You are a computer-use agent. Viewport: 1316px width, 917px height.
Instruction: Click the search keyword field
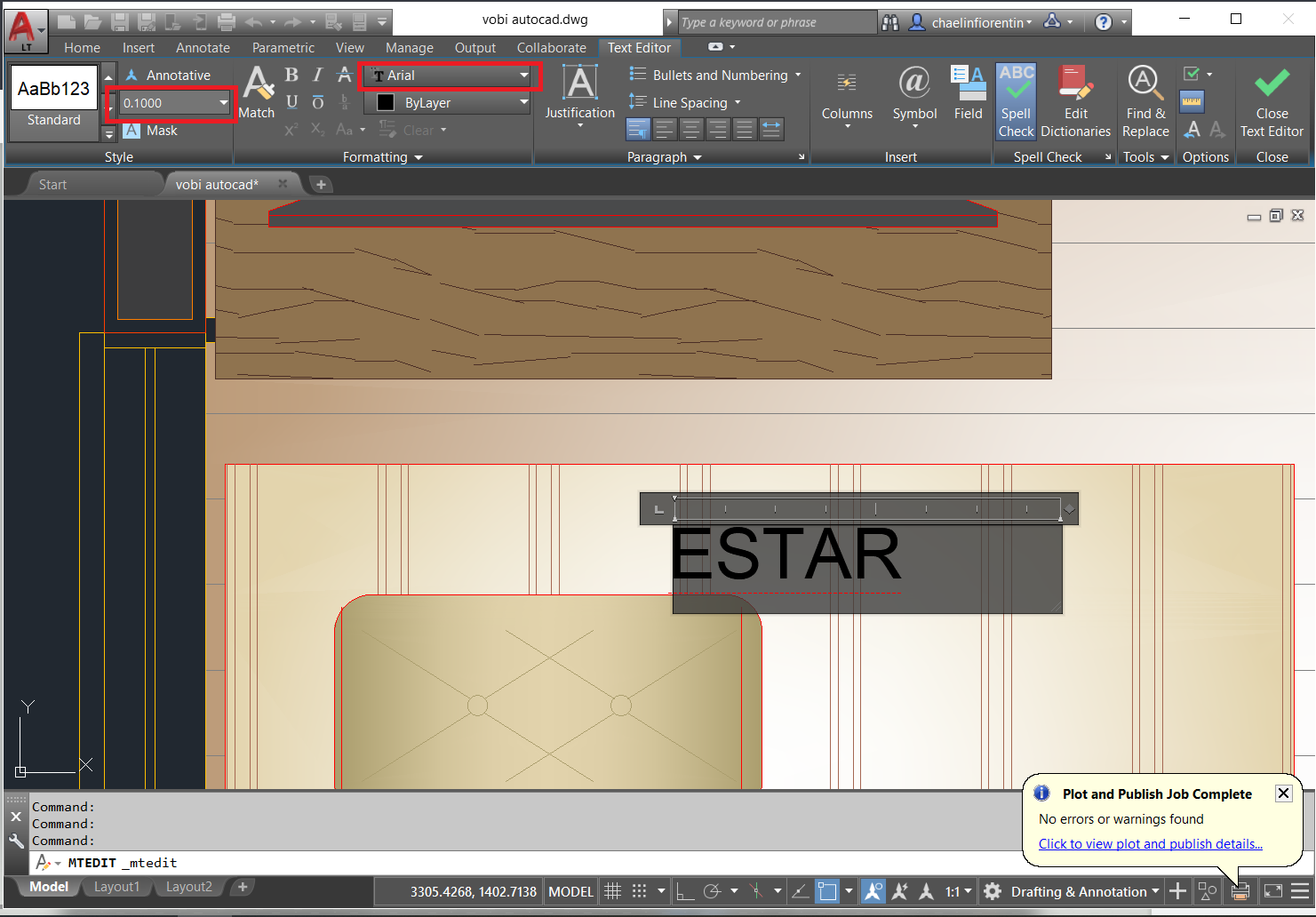coord(778,22)
